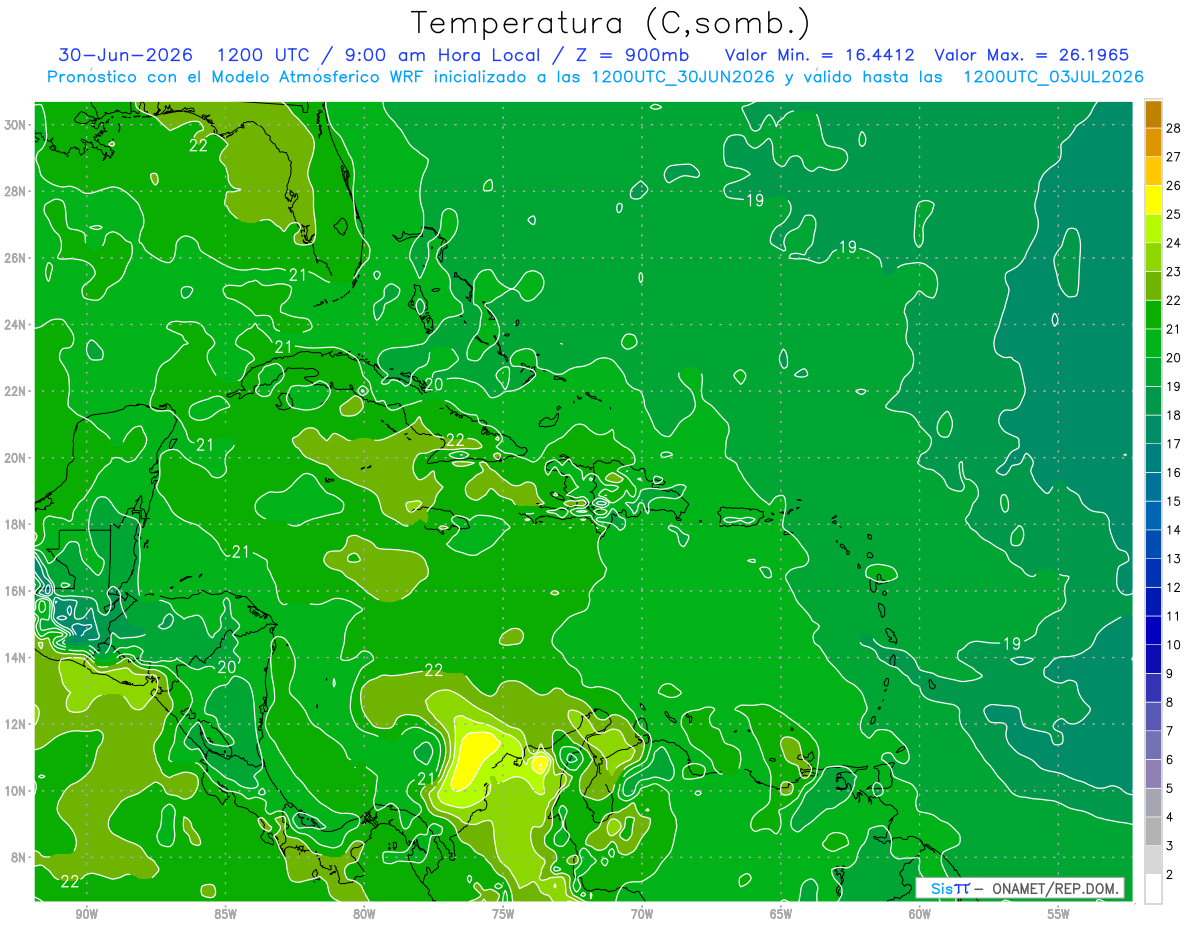Click the '80W' longitude axis label

(x=364, y=914)
